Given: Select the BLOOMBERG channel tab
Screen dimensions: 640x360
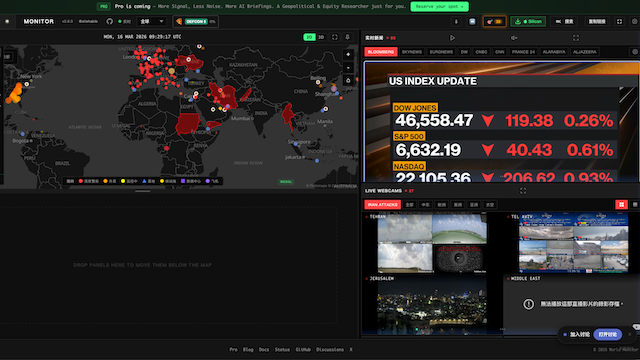Looking at the screenshot, I should coord(381,52).
